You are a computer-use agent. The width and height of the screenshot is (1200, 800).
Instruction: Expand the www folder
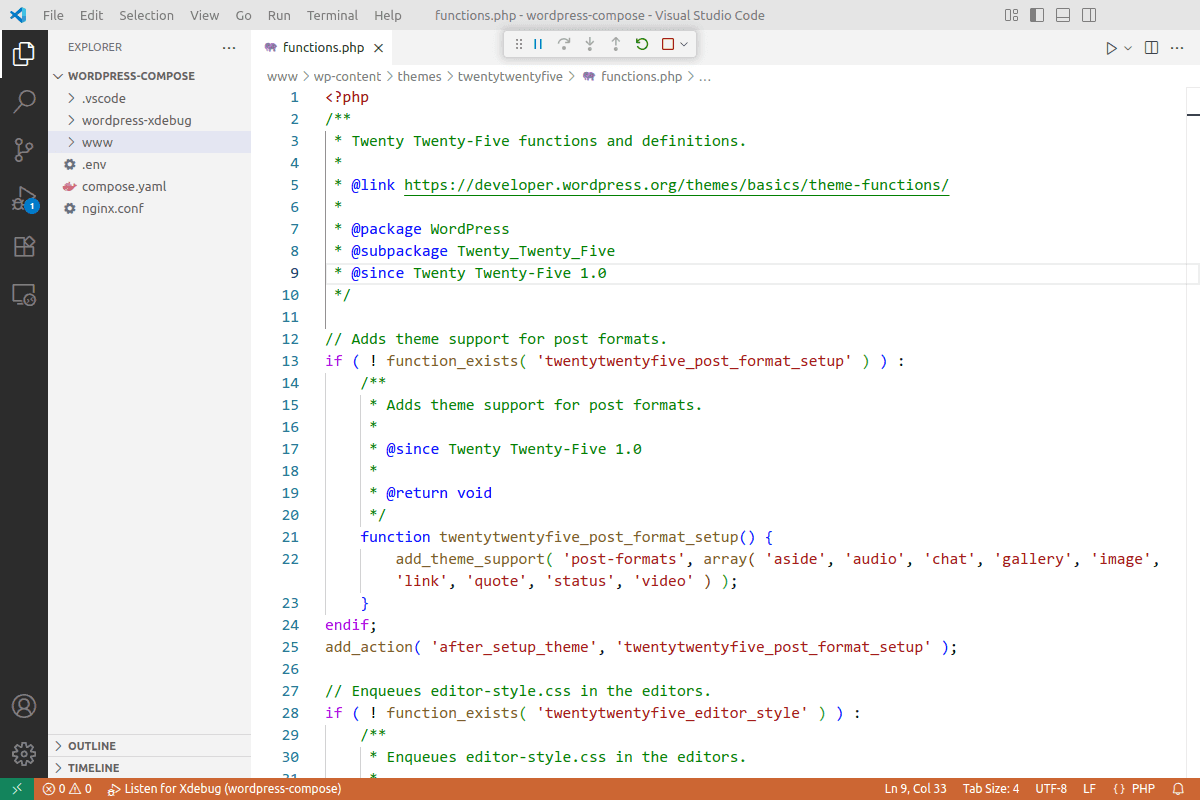tap(150, 142)
